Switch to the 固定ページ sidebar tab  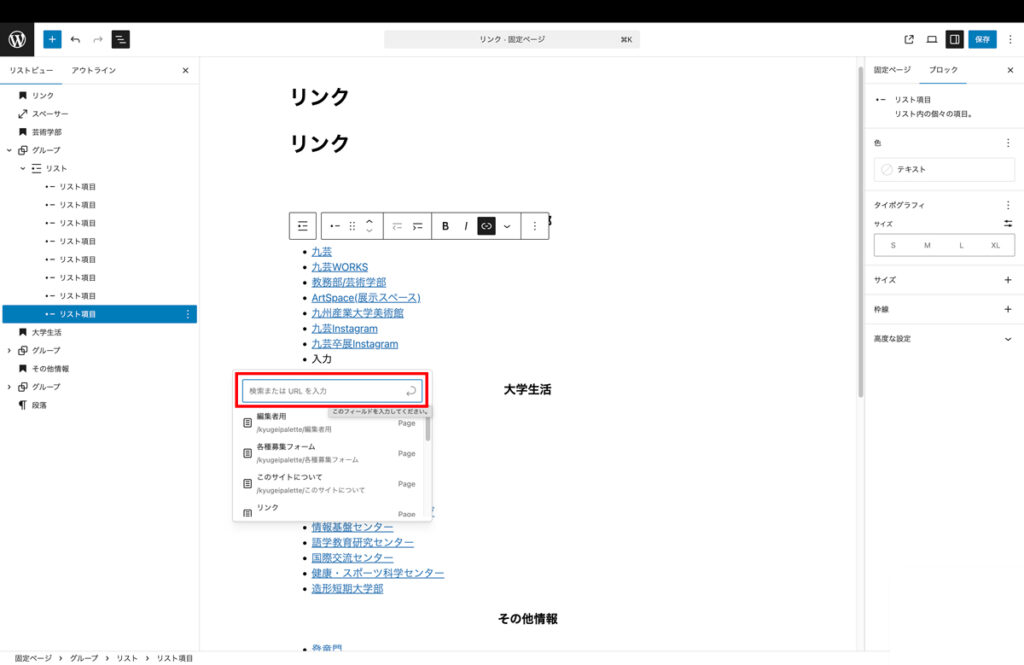(892, 71)
